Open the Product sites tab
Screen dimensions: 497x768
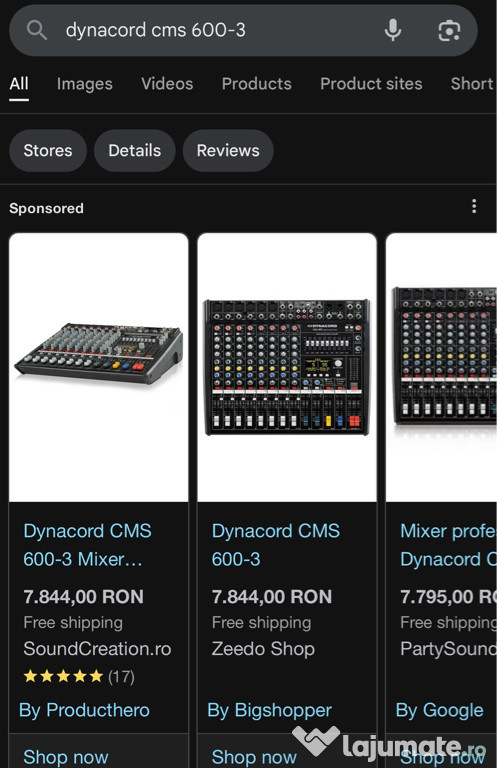pos(371,84)
